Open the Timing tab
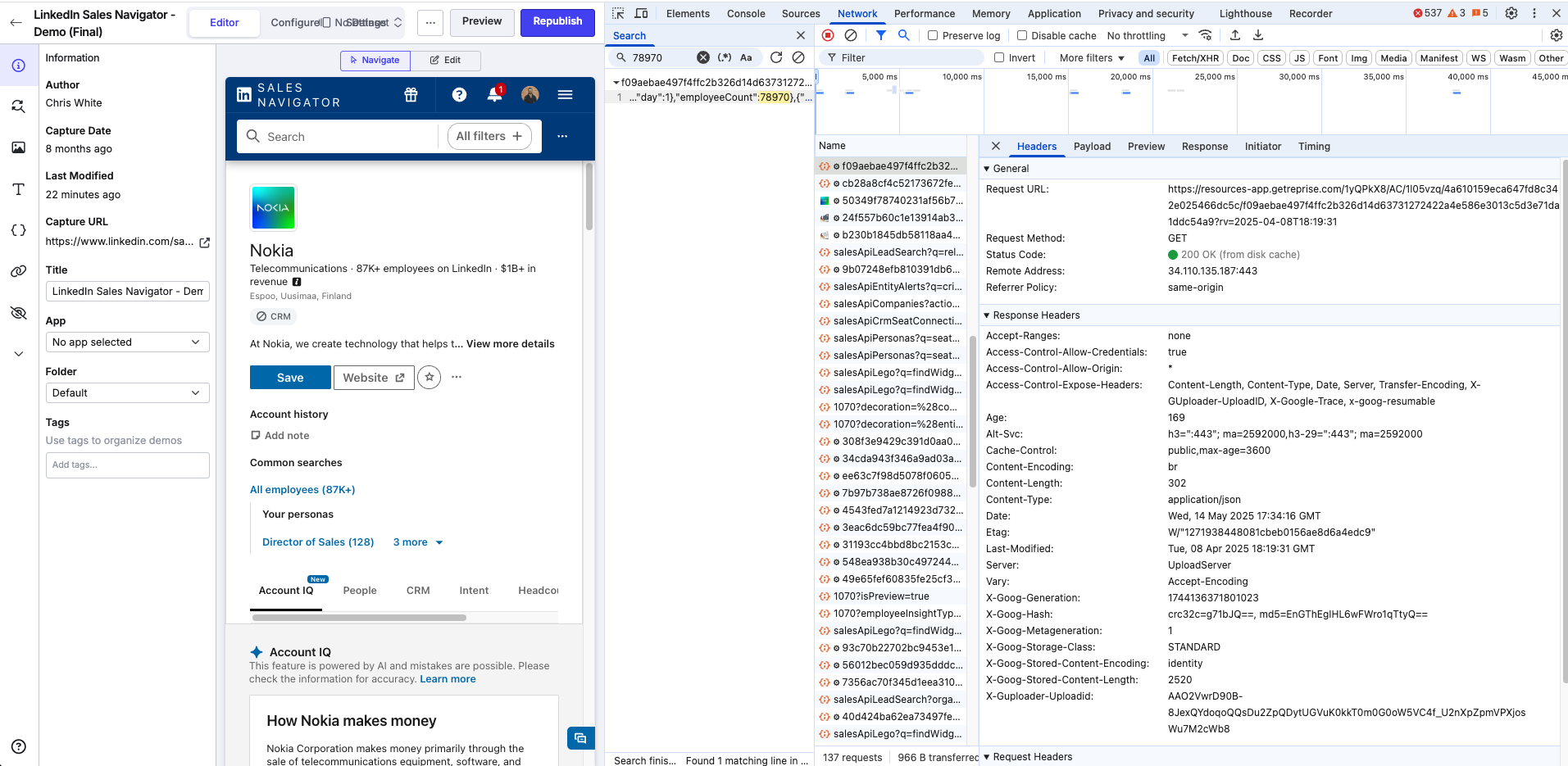The image size is (1568, 766). 1314,147
